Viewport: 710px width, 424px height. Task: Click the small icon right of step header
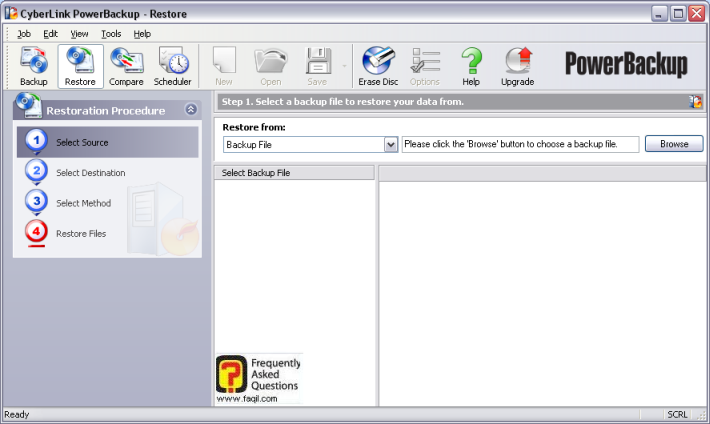pyautogui.click(x=696, y=101)
